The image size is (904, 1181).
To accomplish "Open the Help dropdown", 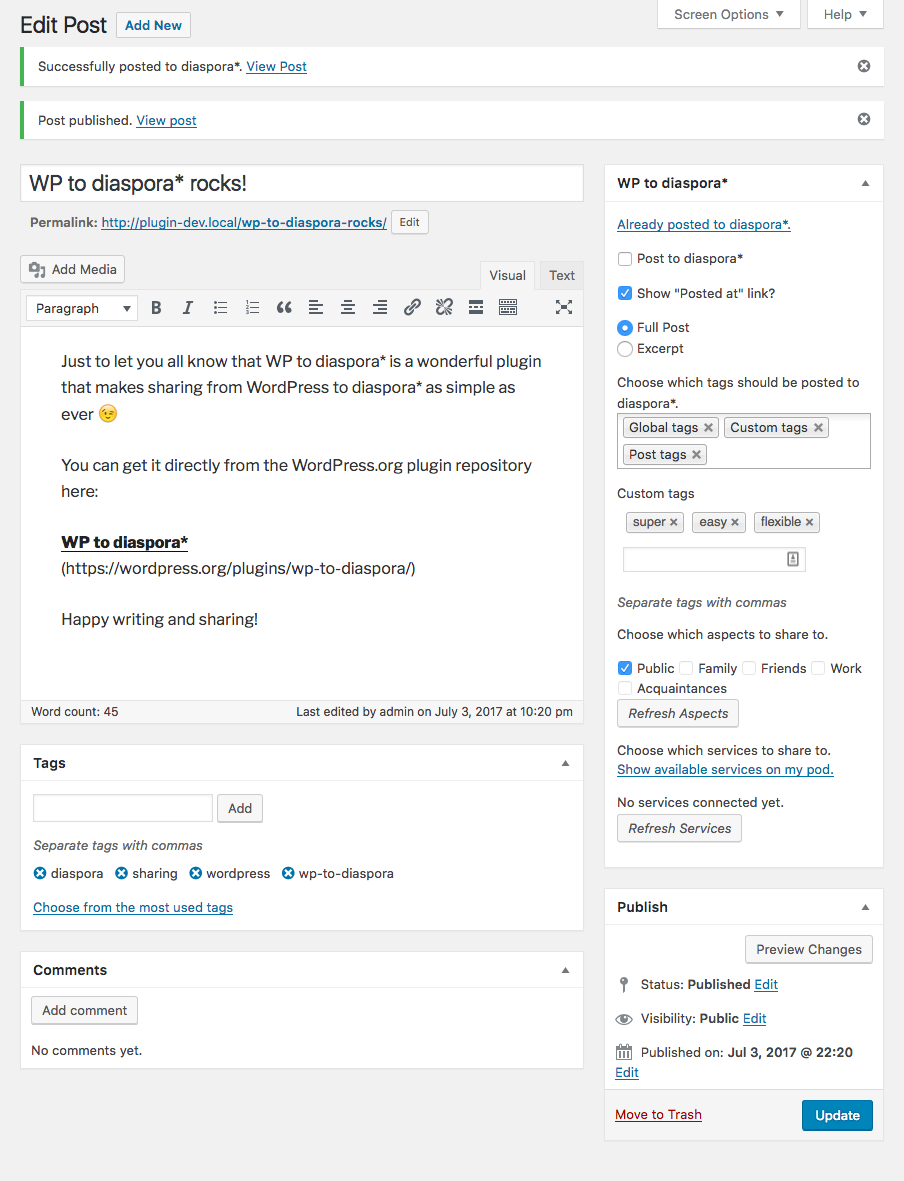I will click(x=844, y=14).
